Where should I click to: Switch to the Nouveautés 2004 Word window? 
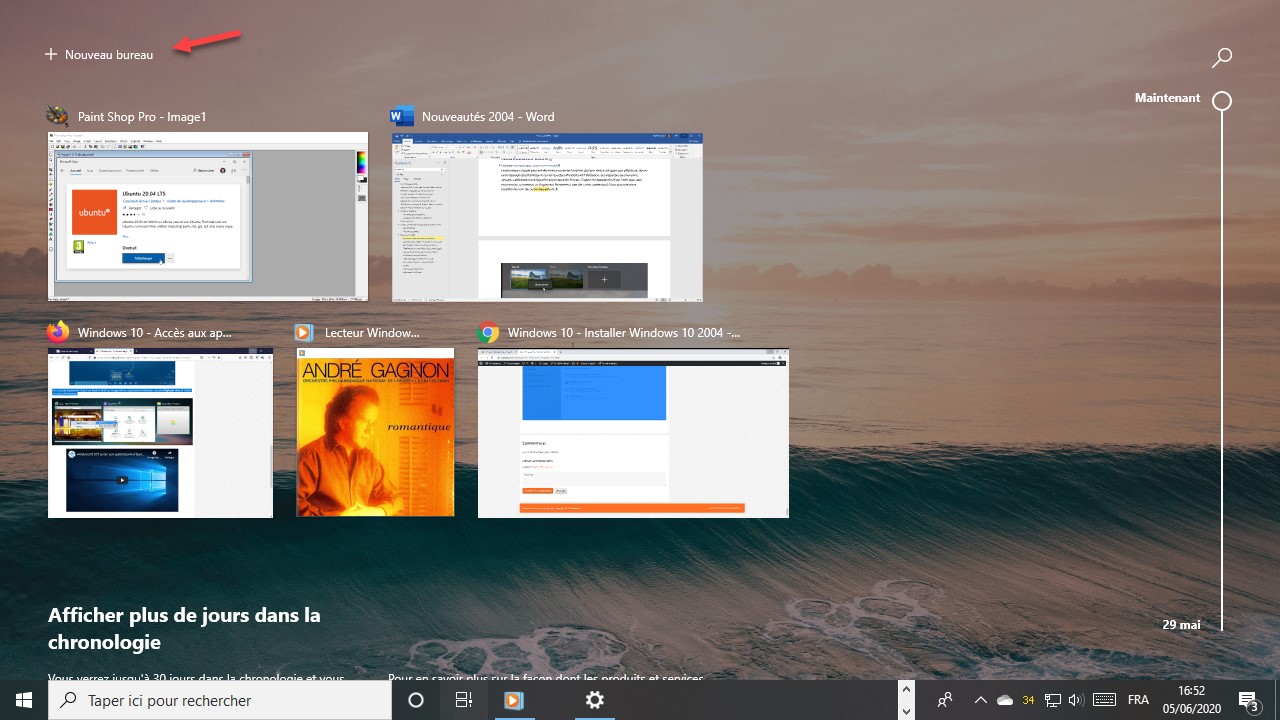click(x=547, y=216)
